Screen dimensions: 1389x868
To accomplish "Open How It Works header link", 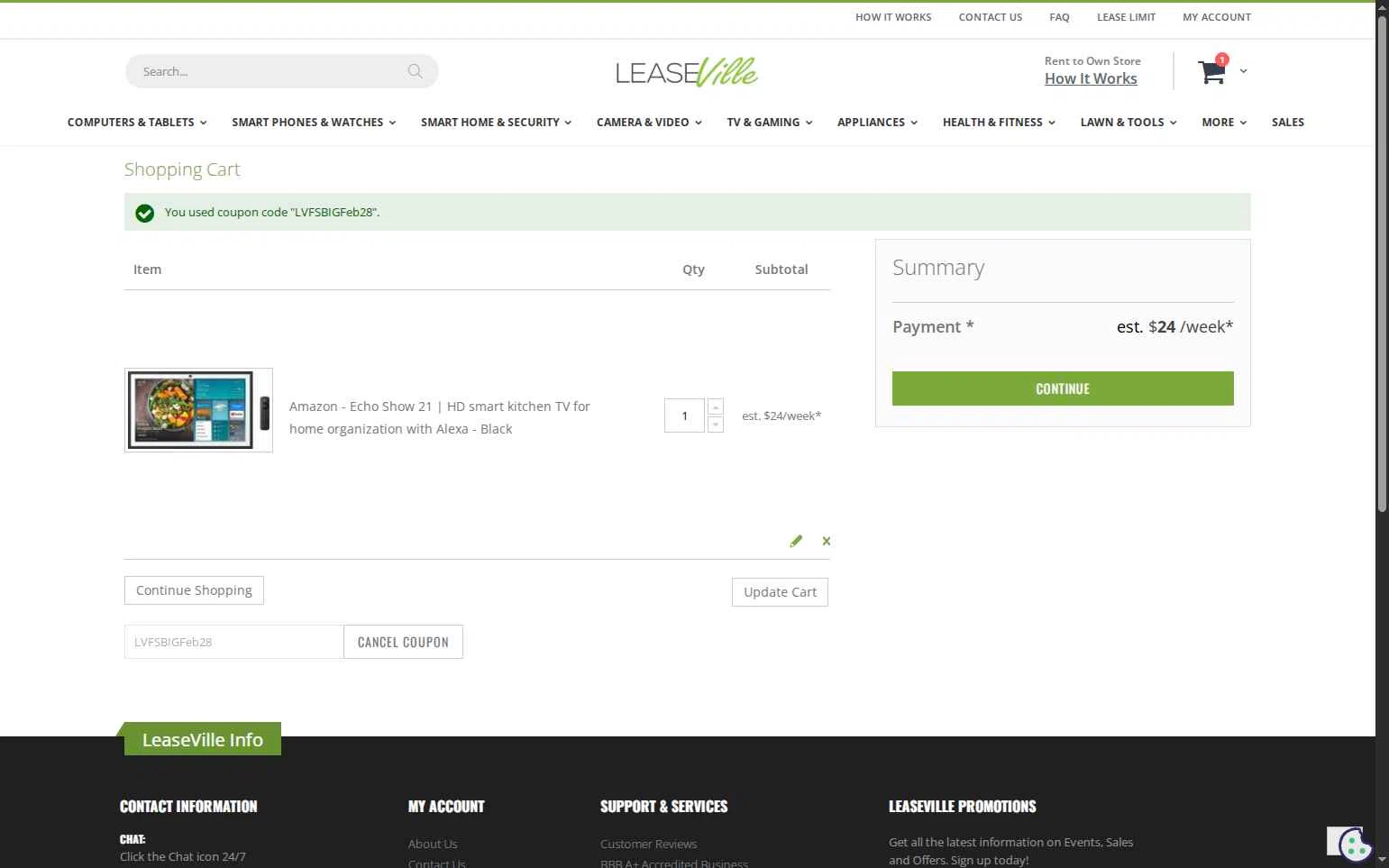I will click(1091, 78).
